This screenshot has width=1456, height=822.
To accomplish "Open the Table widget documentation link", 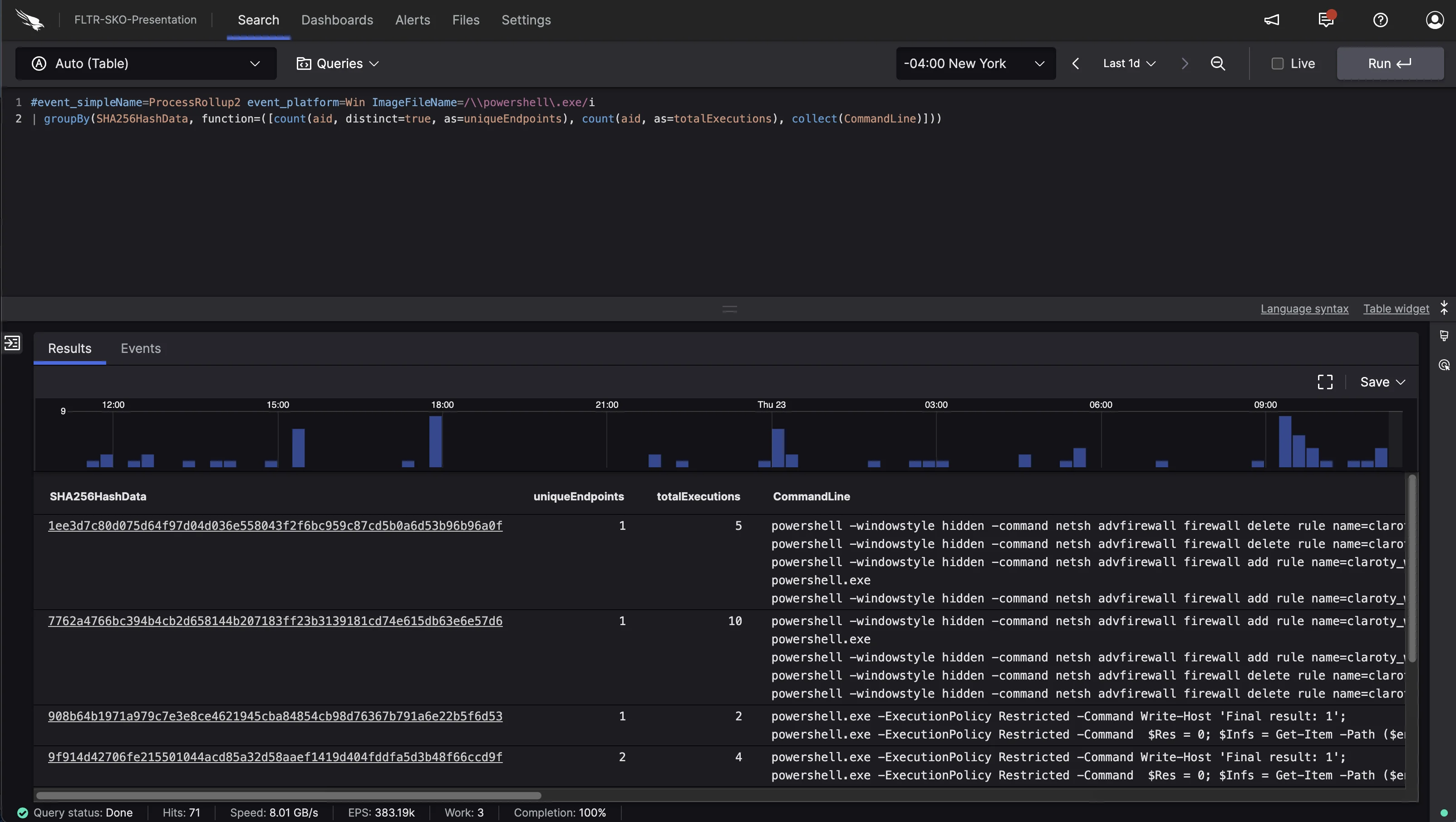I will [1396, 308].
